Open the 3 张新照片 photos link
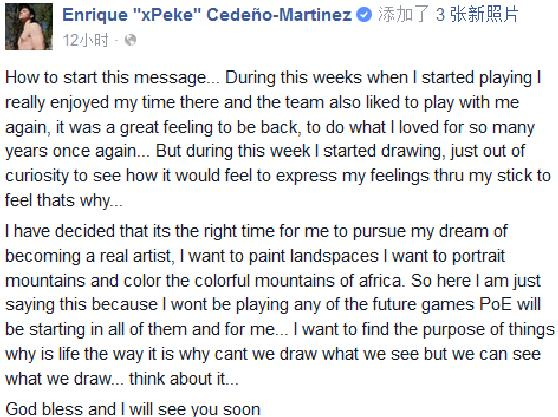558x417 pixels. coord(477,15)
